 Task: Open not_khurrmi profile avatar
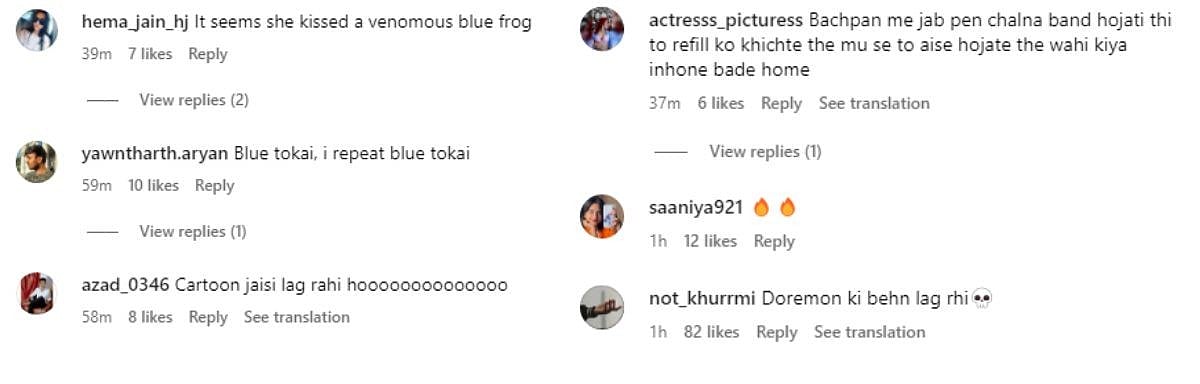(x=602, y=307)
